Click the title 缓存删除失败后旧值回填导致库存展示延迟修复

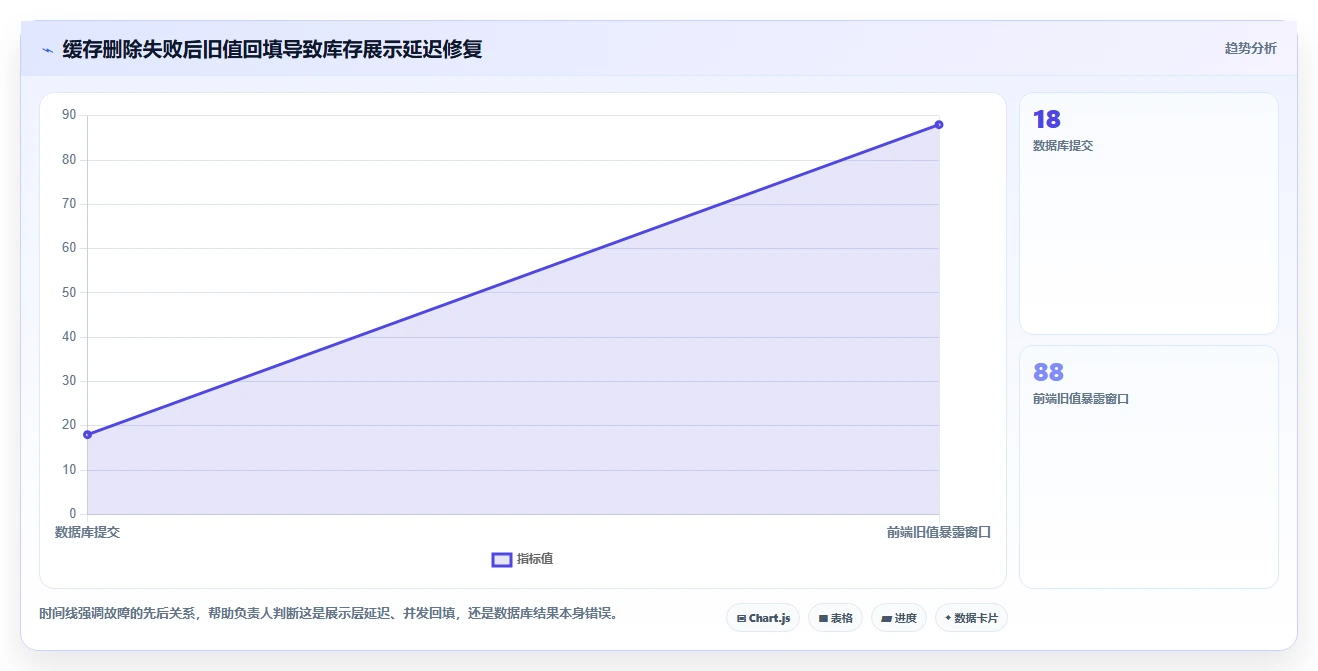click(x=272, y=49)
